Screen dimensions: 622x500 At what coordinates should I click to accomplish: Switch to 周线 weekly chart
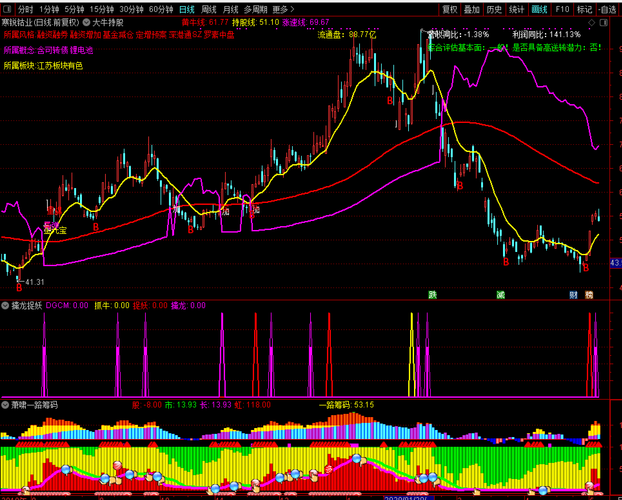click(209, 9)
